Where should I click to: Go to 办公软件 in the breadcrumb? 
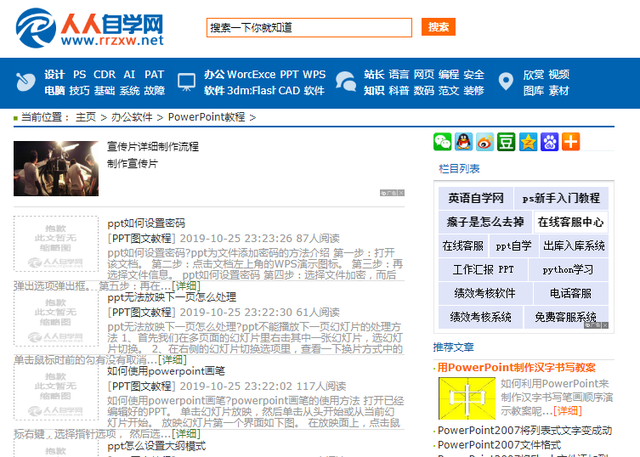pyautogui.click(x=132, y=118)
